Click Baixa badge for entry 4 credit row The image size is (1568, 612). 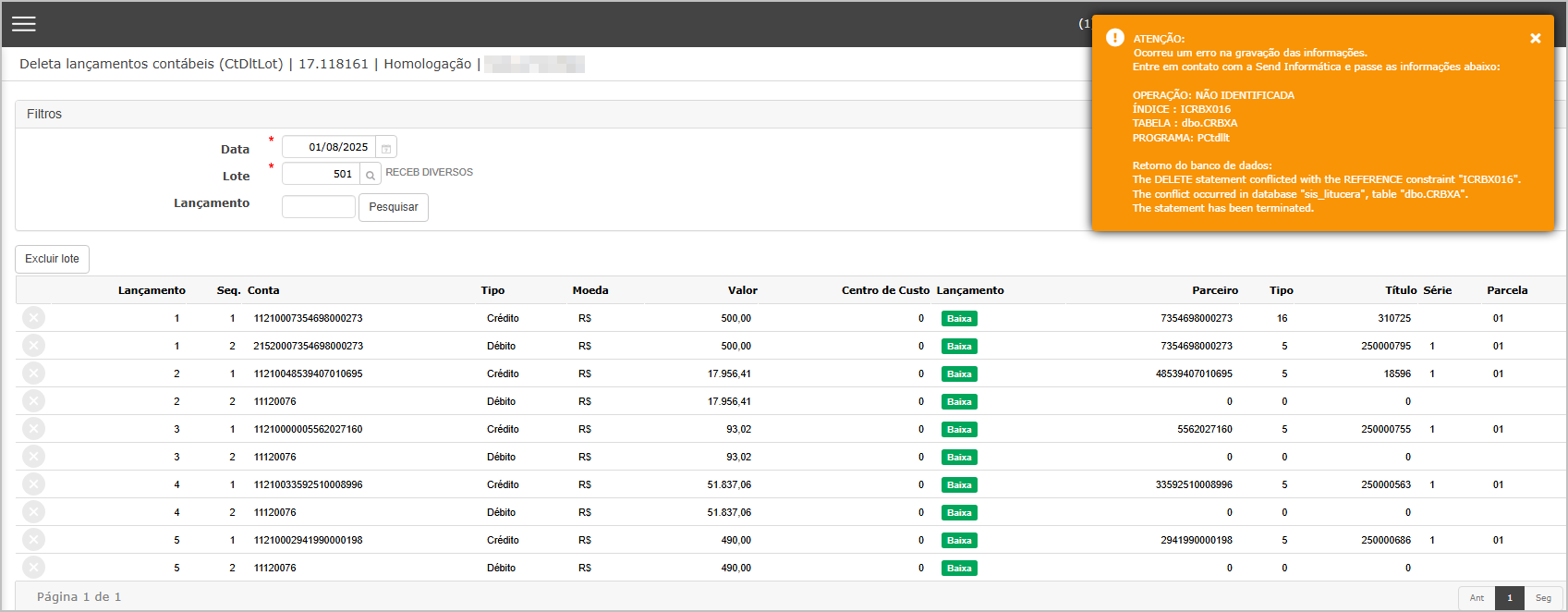[x=959, y=485]
